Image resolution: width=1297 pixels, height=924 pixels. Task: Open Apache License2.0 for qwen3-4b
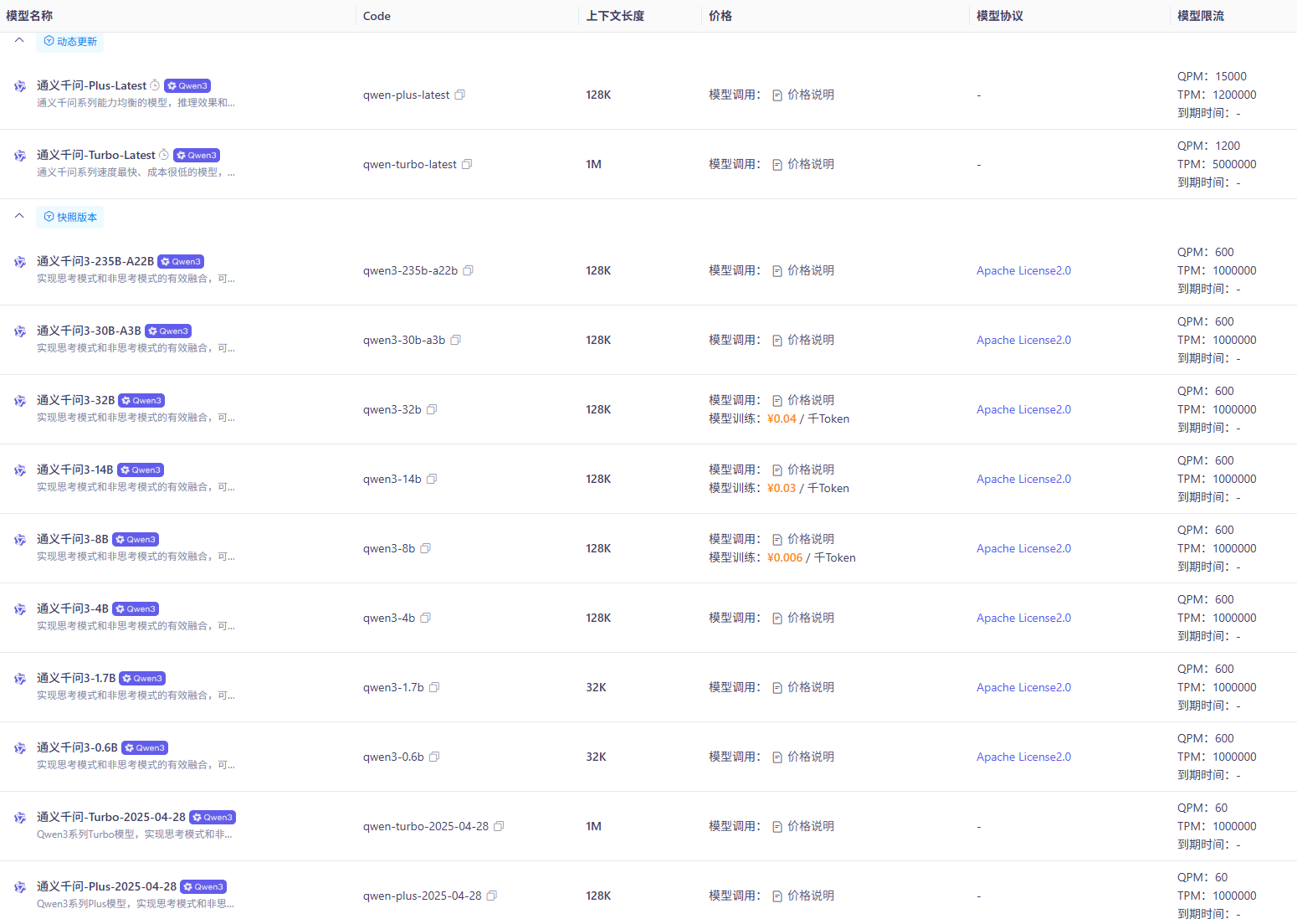pyautogui.click(x=1023, y=618)
